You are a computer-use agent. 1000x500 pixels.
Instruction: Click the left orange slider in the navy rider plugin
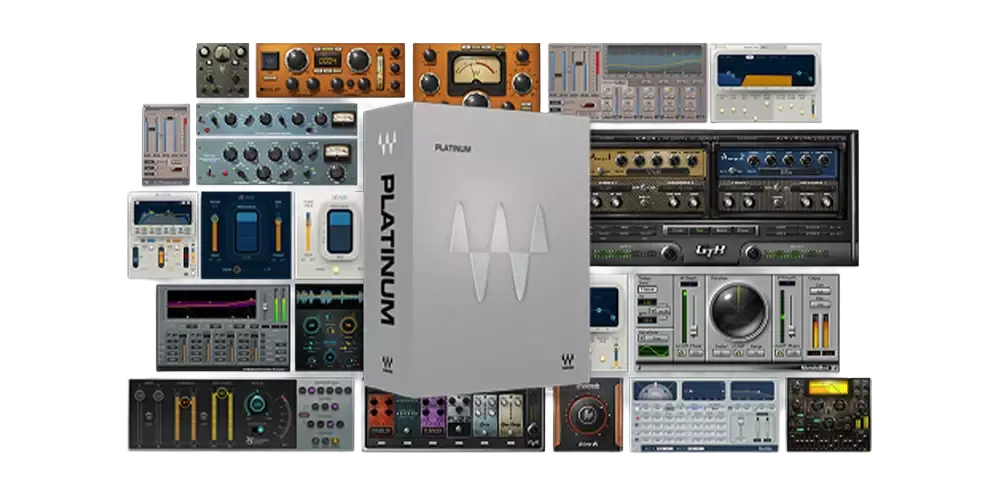(x=215, y=233)
